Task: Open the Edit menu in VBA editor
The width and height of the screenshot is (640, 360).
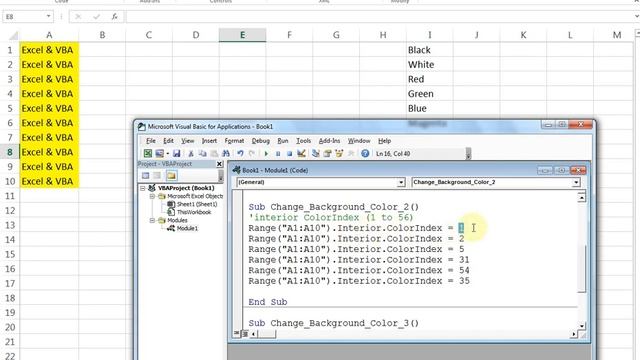Action: (168, 141)
